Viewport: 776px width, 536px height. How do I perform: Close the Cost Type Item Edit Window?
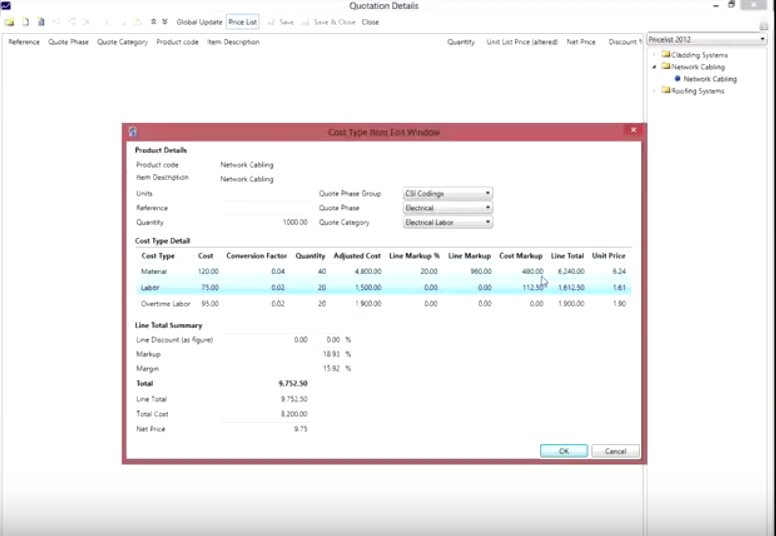pyautogui.click(x=632, y=131)
